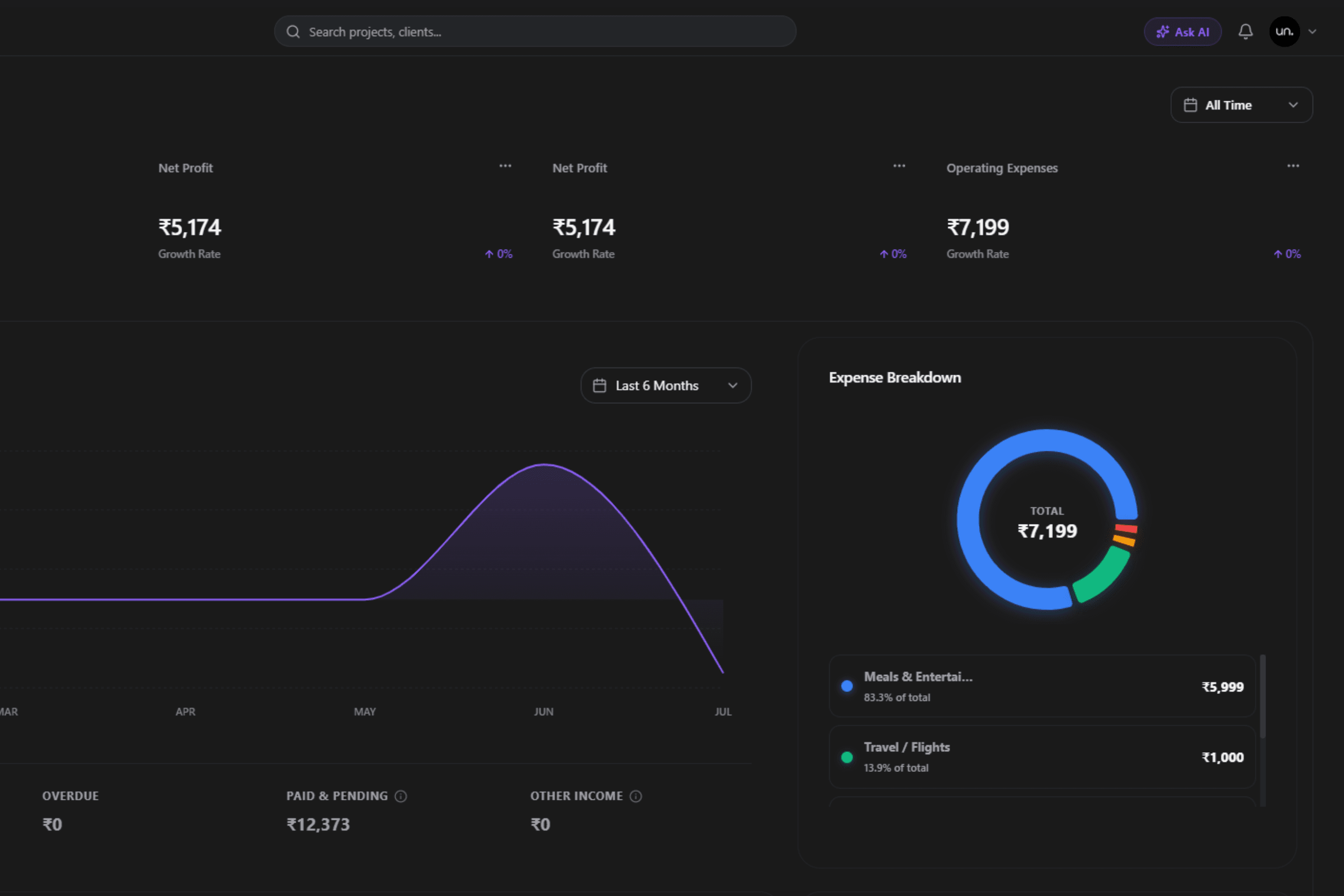Image resolution: width=1344 pixels, height=896 pixels.
Task: Click the calendar icon in Last 6 Months selector
Action: [x=599, y=386]
